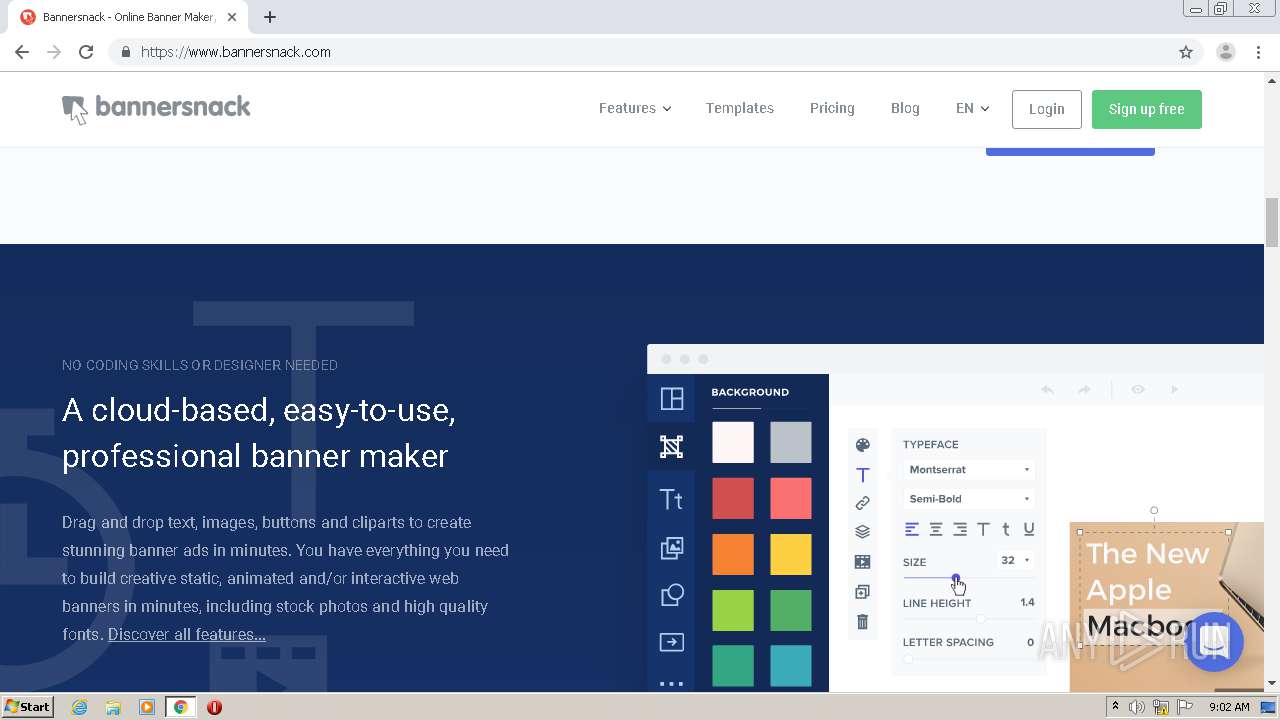Click the blue T text properties icon
The image size is (1280, 720).
[x=863, y=475]
